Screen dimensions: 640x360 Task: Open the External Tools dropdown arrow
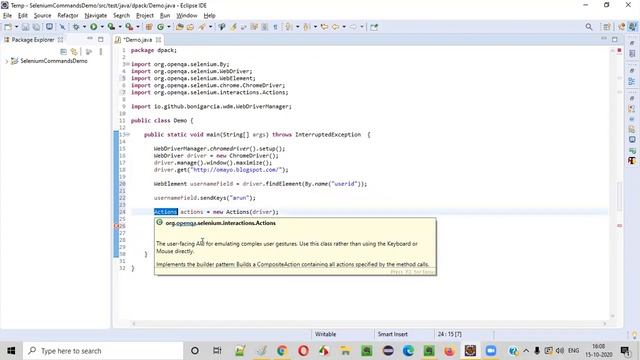138,27
